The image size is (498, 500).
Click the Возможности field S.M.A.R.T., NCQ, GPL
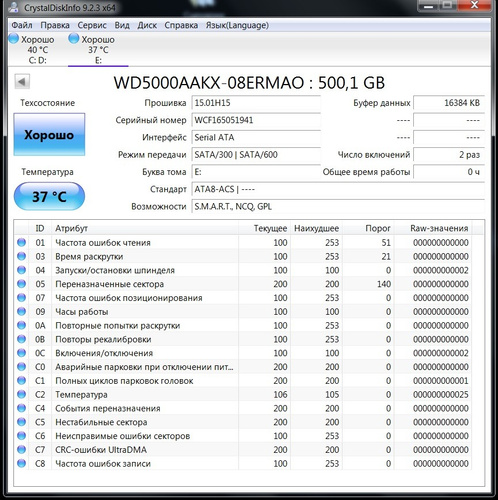pyautogui.click(x=338, y=207)
